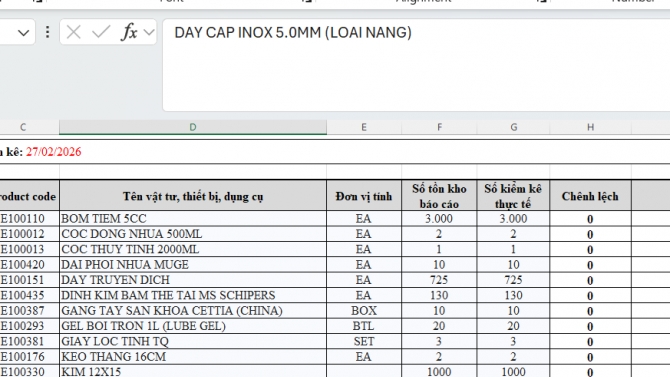Select column E header
The image size is (670, 377).
(x=364, y=127)
